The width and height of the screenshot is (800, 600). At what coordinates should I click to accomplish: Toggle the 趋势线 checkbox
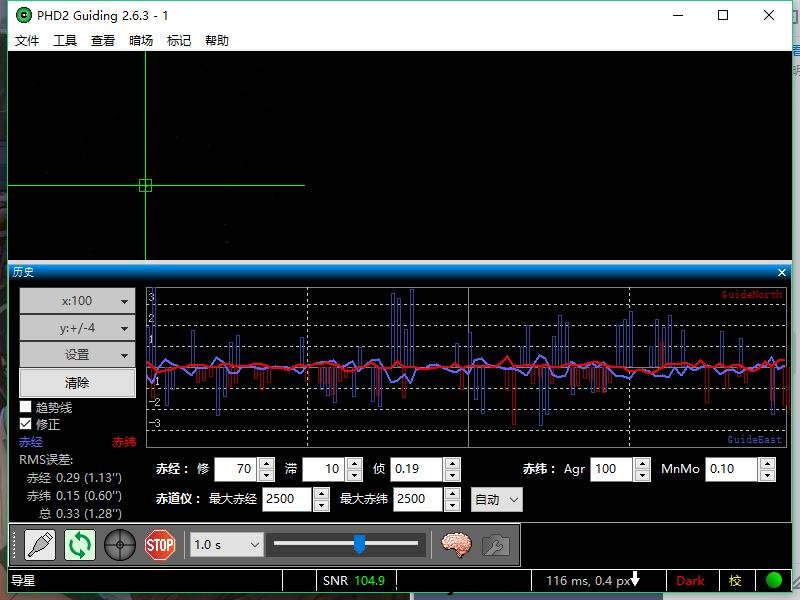click(26, 407)
